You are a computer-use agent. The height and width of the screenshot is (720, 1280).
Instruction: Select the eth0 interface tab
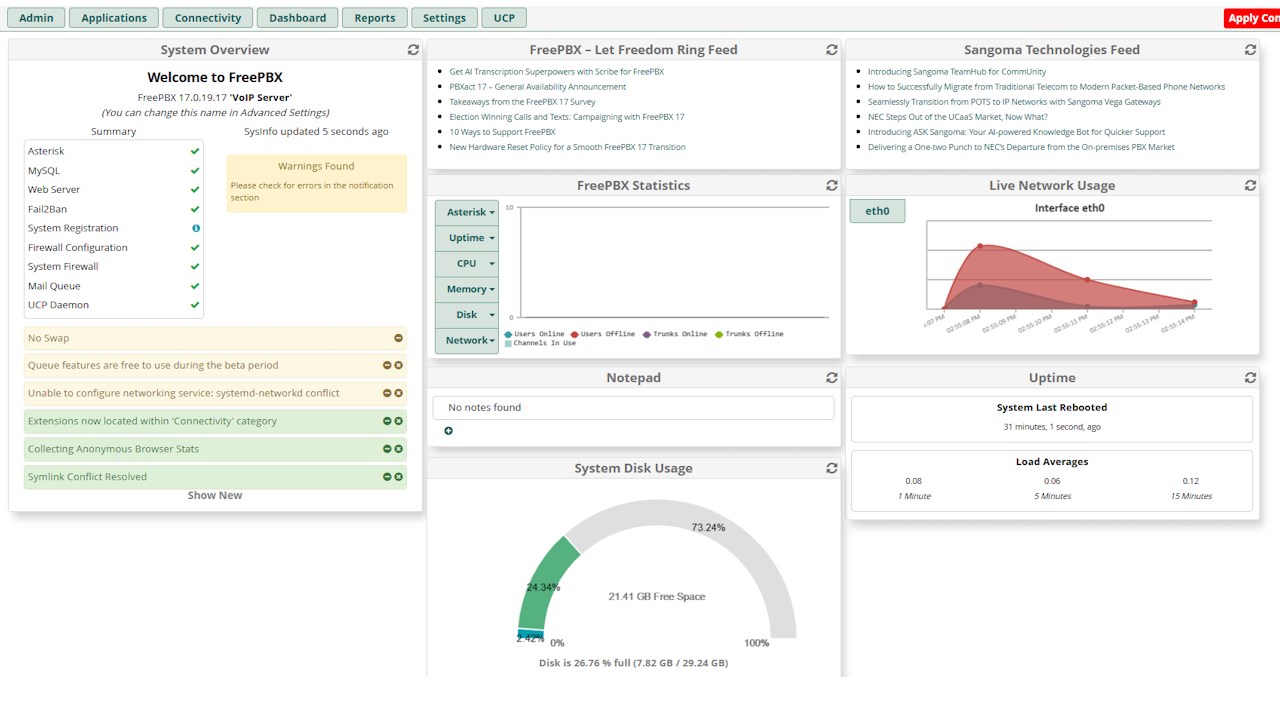point(877,211)
